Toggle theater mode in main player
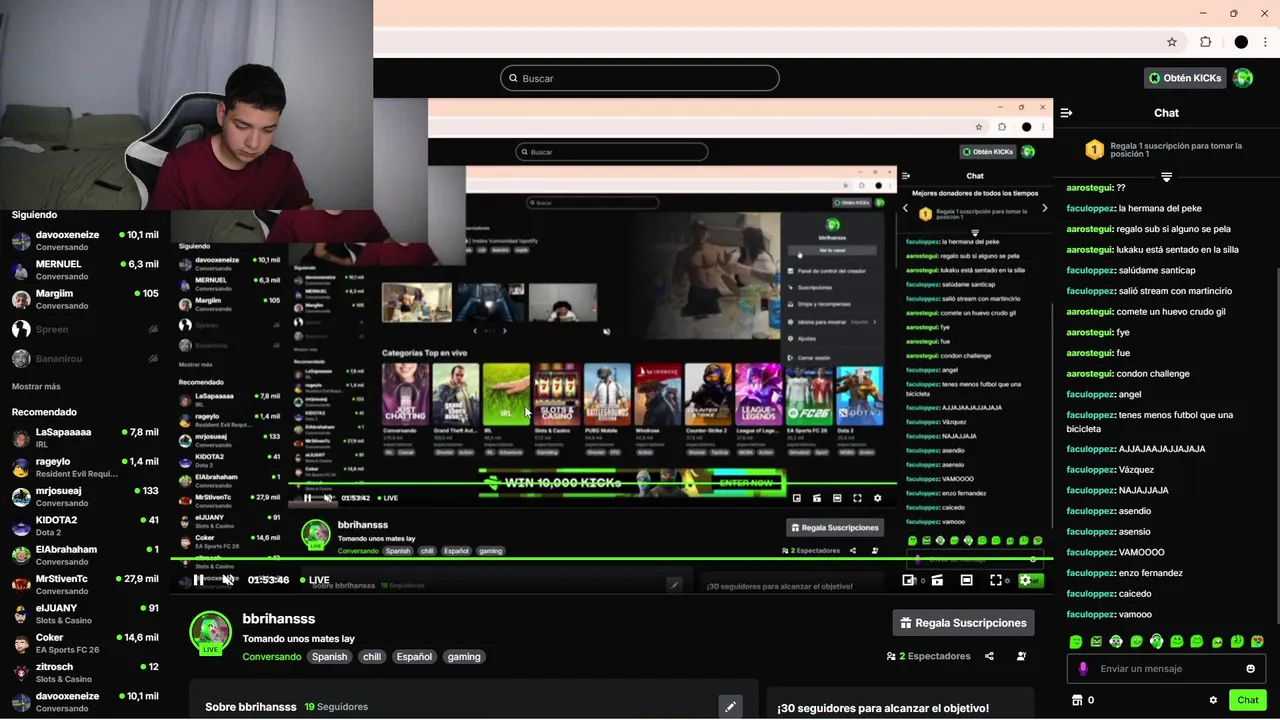The image size is (1280, 720). point(966,580)
